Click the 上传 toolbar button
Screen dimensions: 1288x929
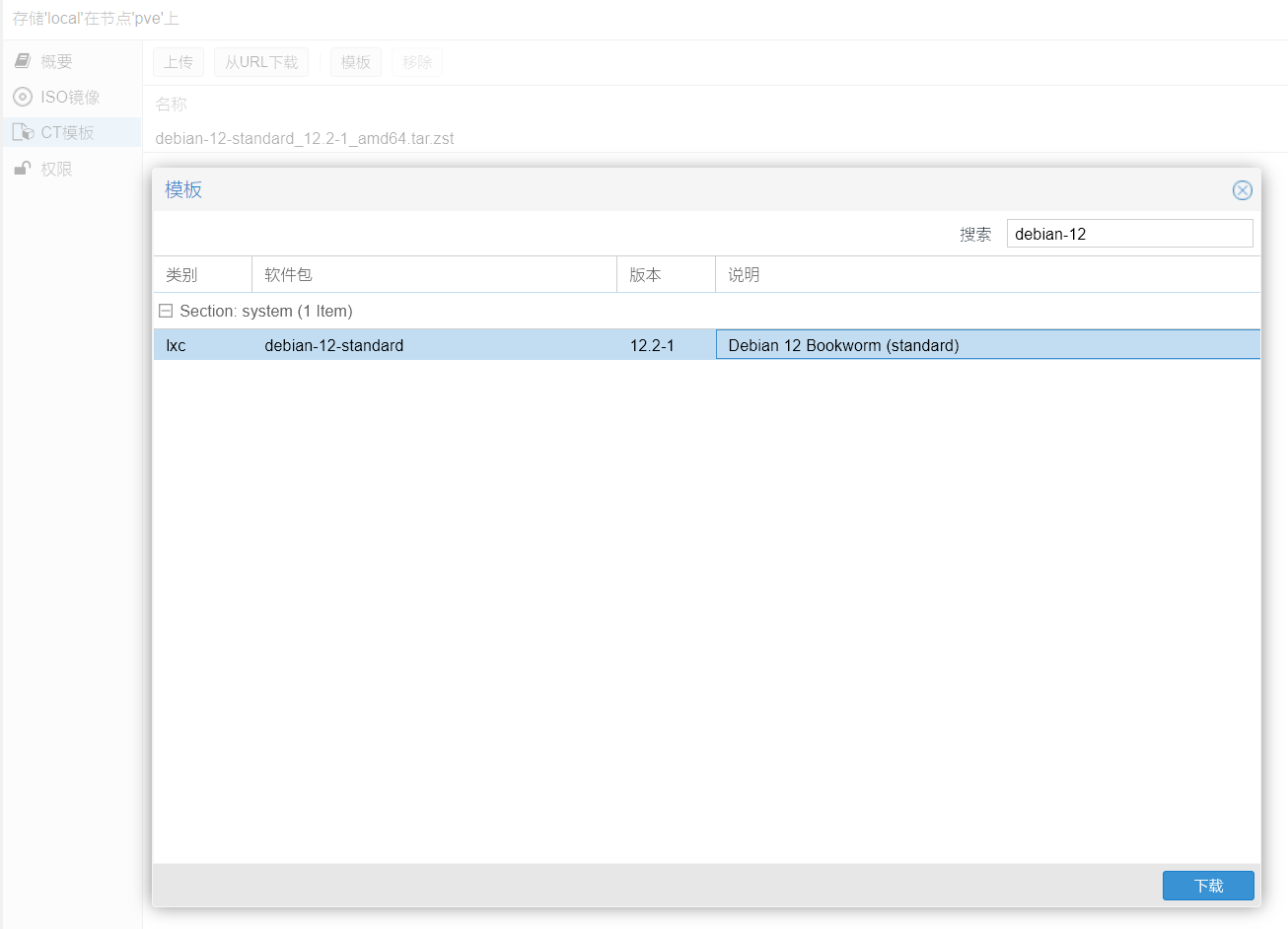[179, 62]
